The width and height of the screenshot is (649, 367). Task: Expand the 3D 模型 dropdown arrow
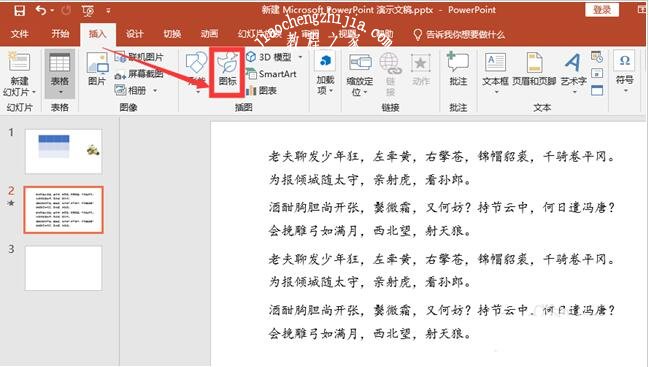[300, 57]
